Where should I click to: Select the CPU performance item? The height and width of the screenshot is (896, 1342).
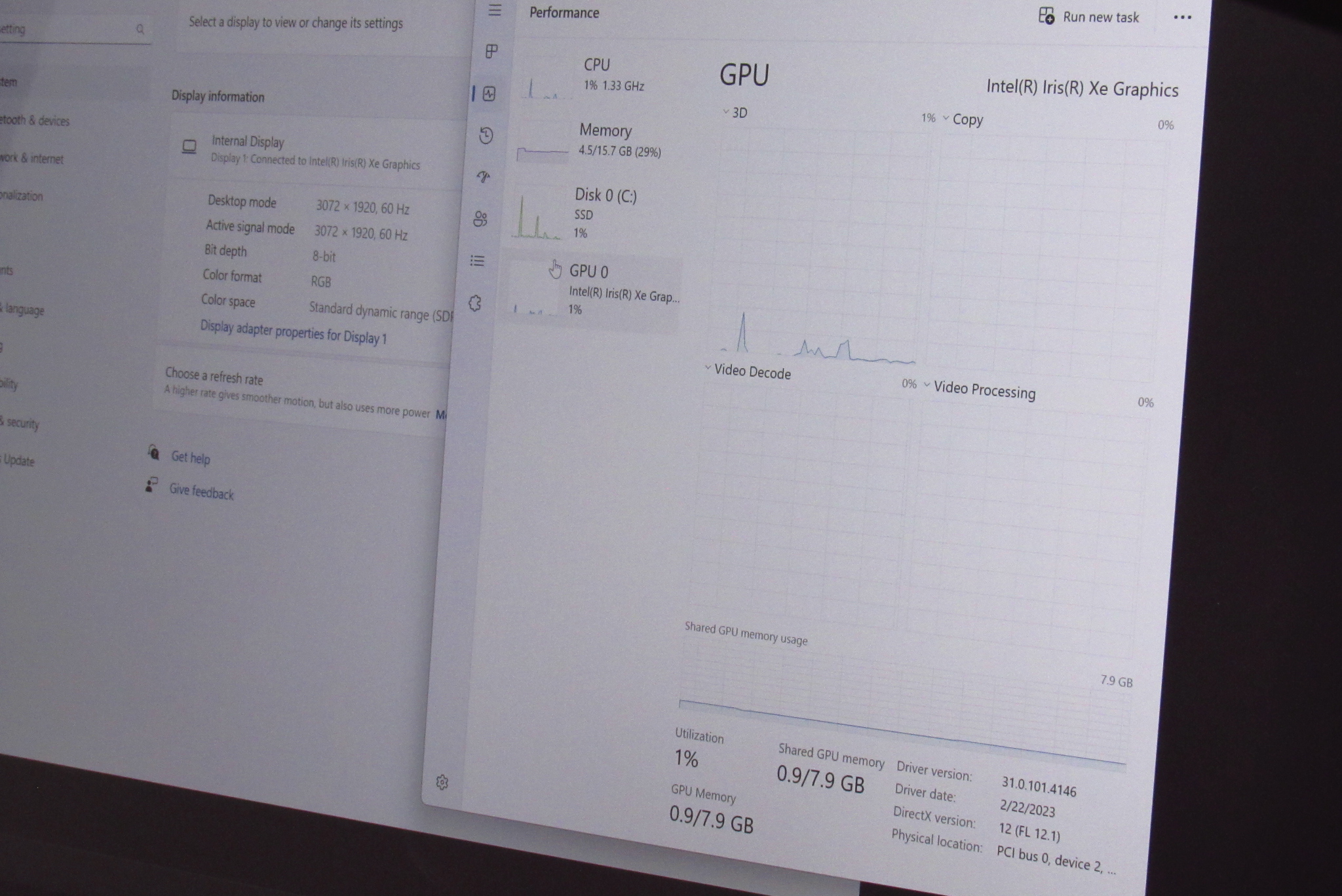596,74
